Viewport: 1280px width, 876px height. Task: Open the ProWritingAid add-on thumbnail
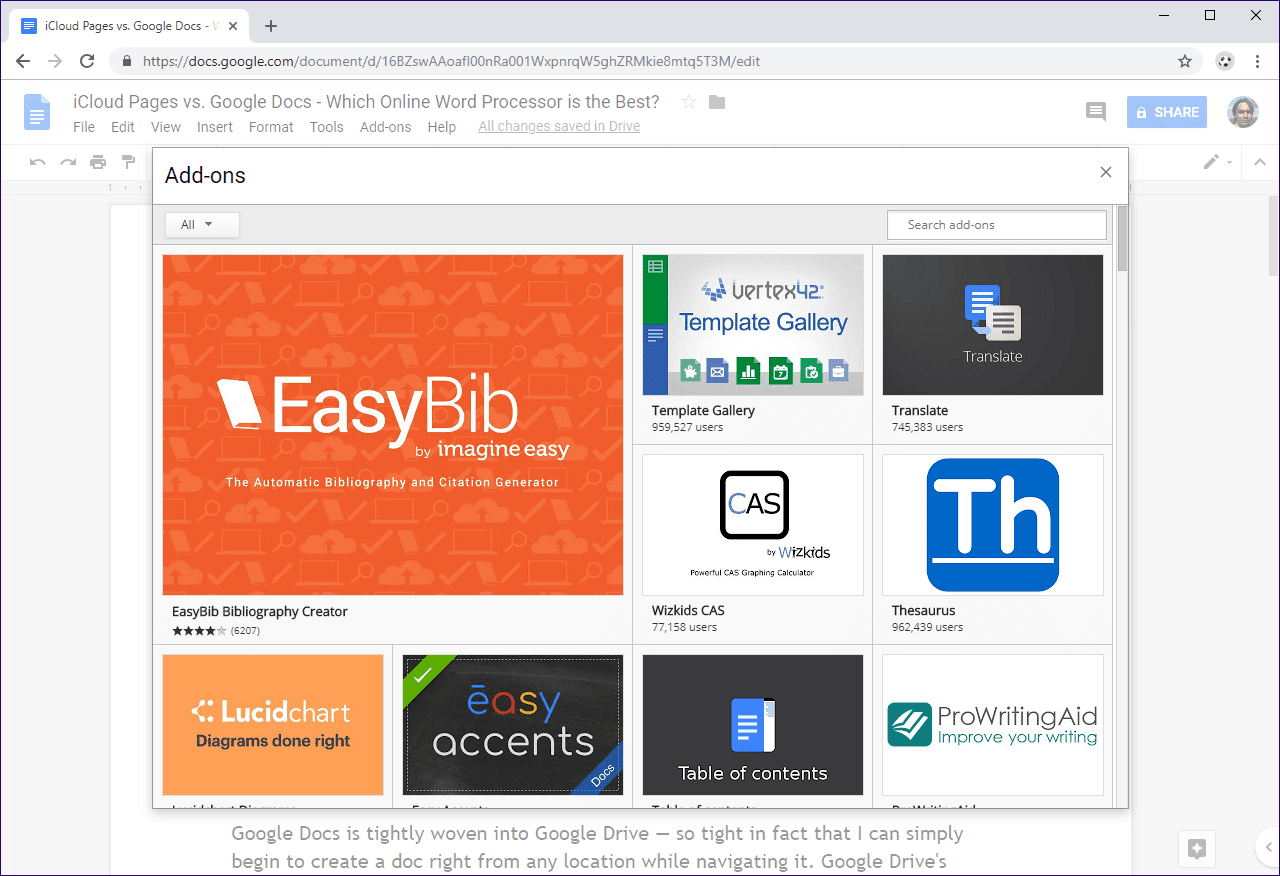point(993,725)
